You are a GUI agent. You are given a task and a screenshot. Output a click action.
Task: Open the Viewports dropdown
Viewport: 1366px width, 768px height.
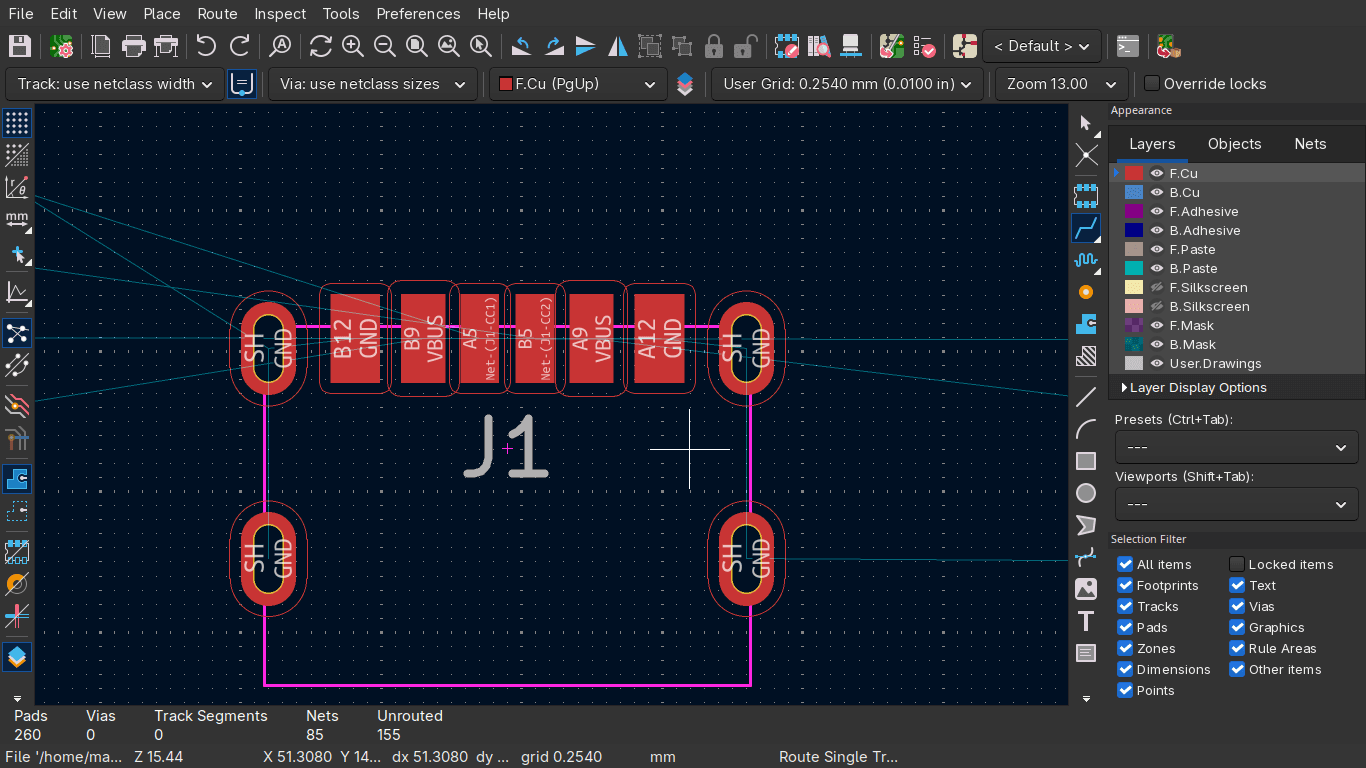point(1236,504)
